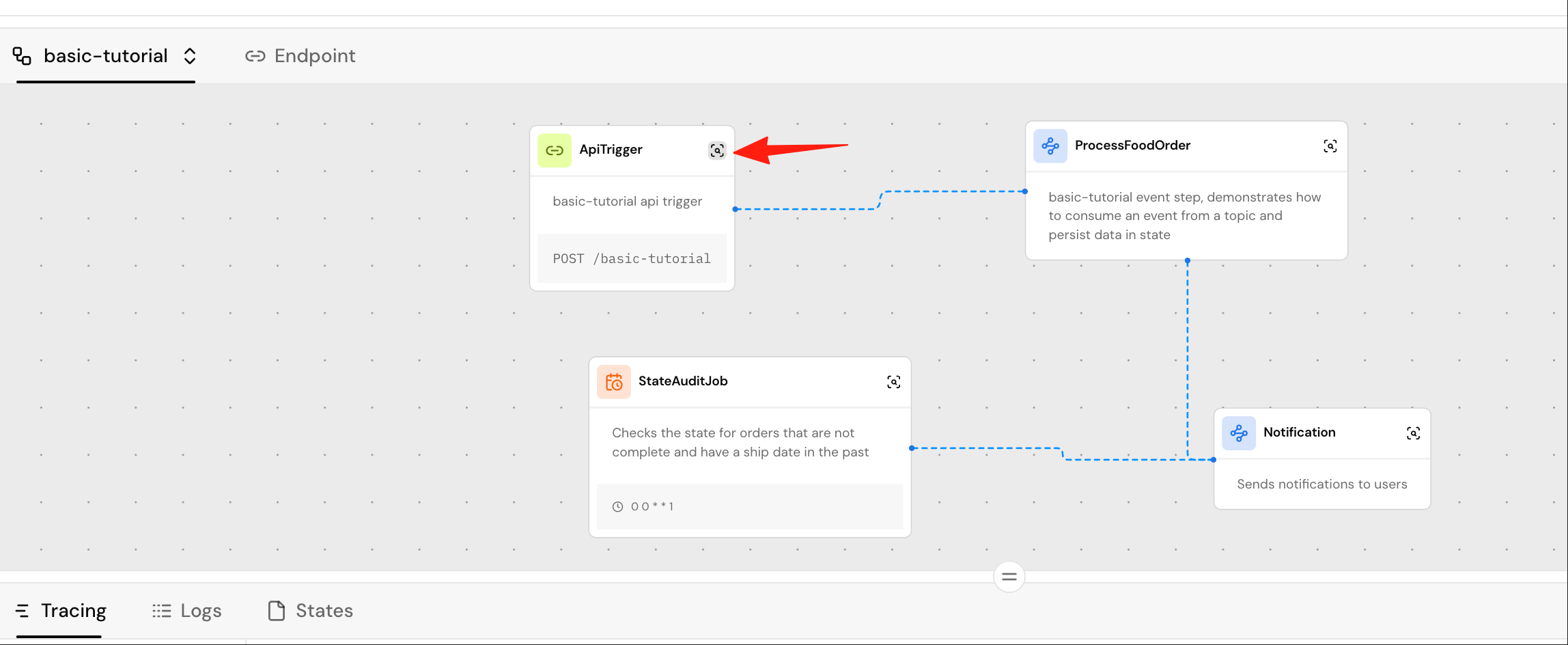This screenshot has height=645, width=1568.
Task: Open the StateAuditJob code inspect icon
Action: click(x=893, y=382)
